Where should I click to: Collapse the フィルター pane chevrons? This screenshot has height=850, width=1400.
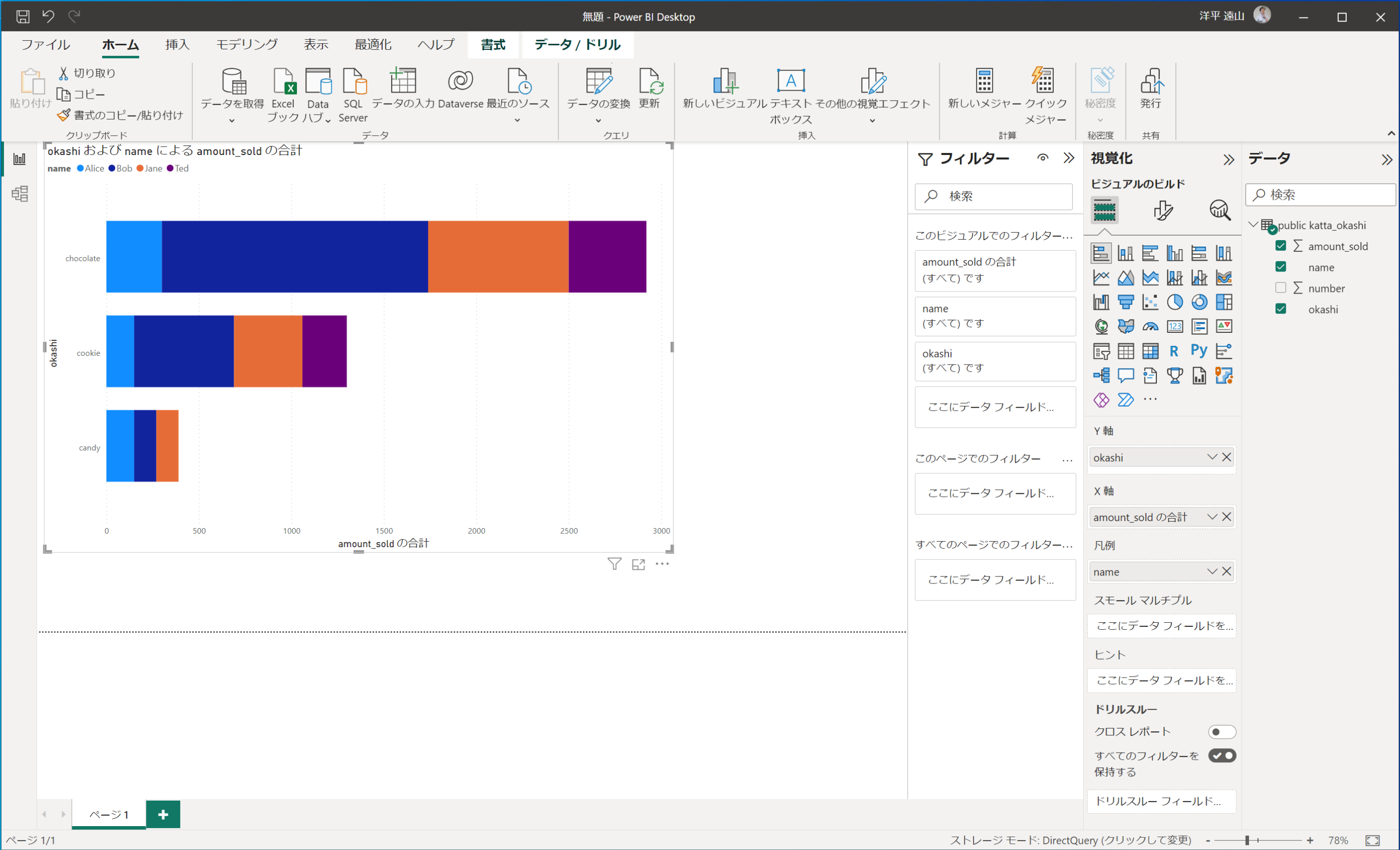(x=1069, y=158)
